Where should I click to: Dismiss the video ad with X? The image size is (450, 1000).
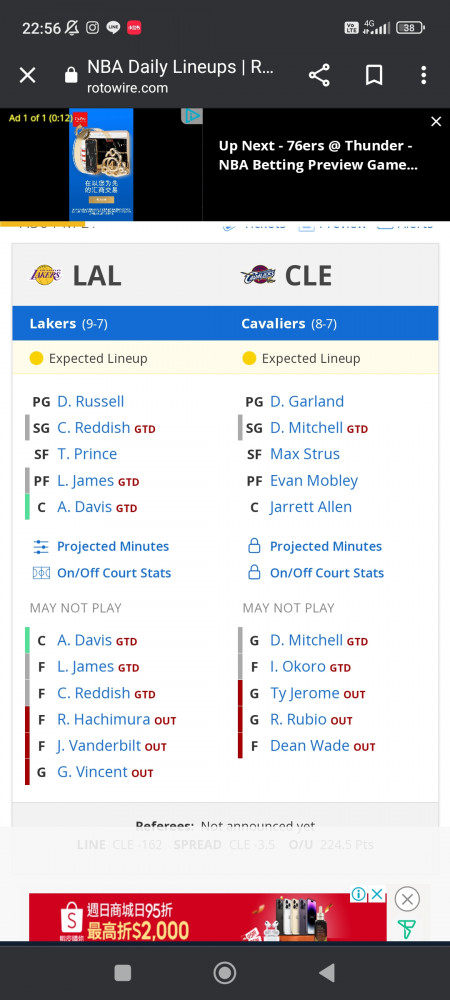pos(436,121)
